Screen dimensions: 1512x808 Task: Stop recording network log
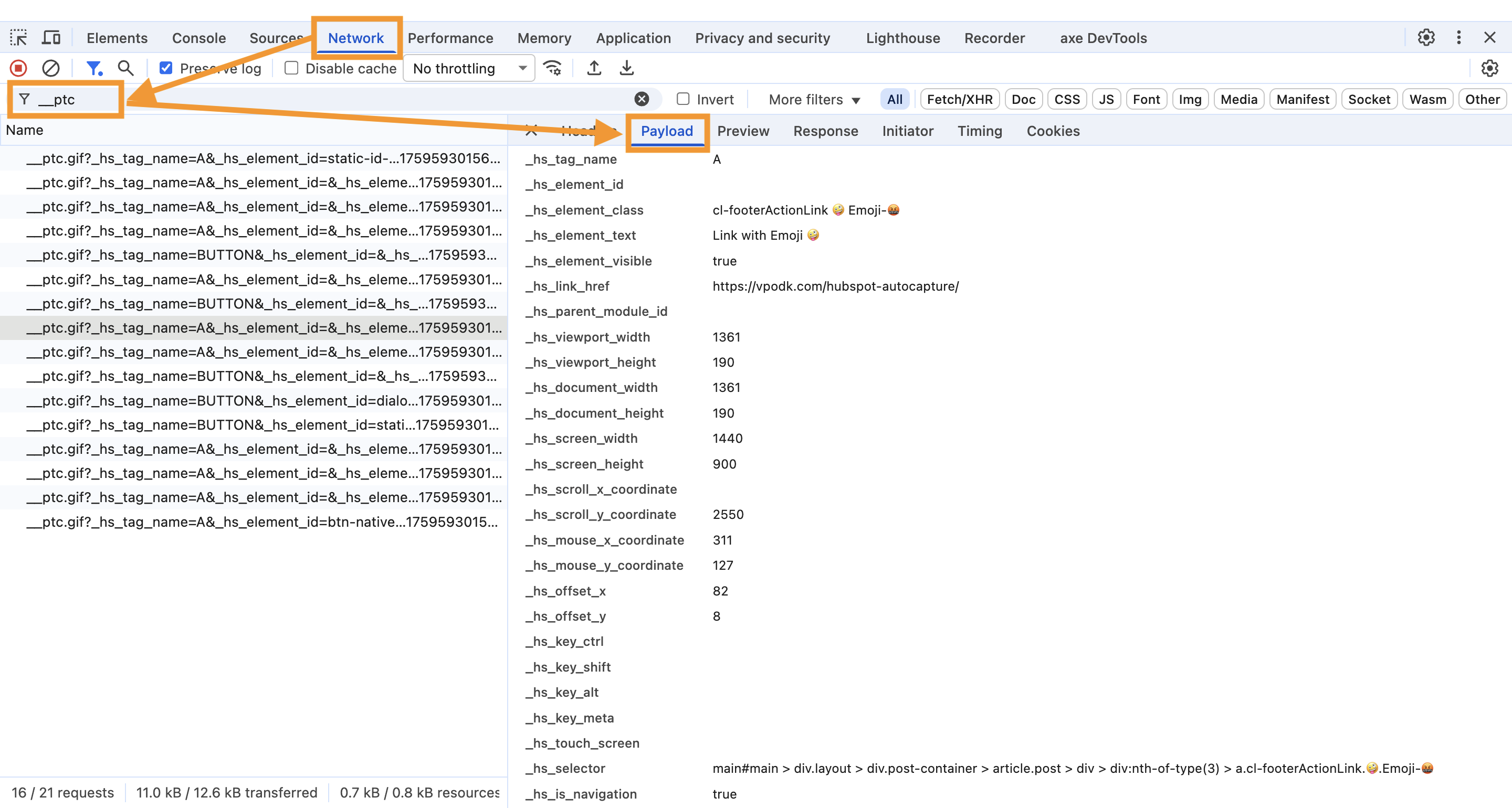click(19, 68)
